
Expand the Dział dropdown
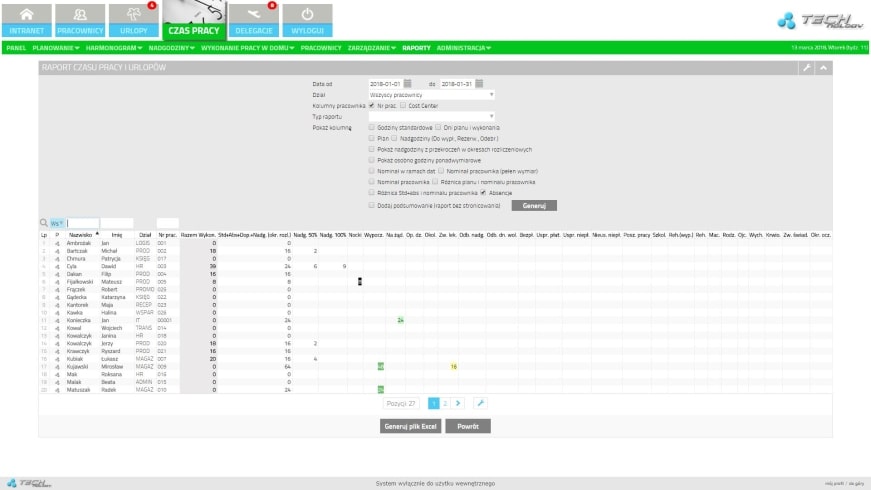pos(432,94)
